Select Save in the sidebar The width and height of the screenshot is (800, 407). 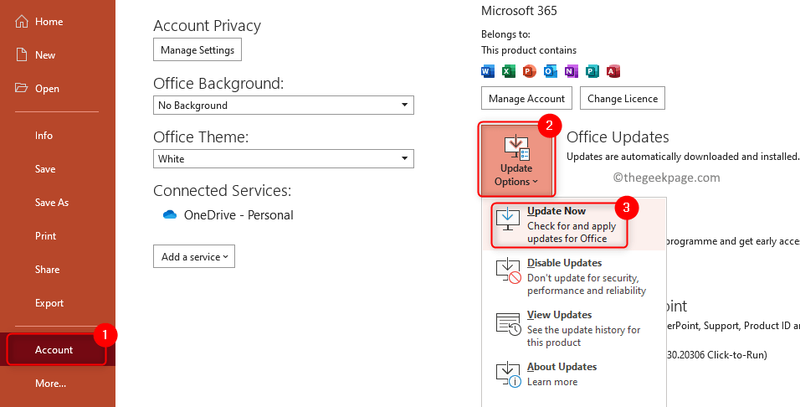(x=45, y=169)
